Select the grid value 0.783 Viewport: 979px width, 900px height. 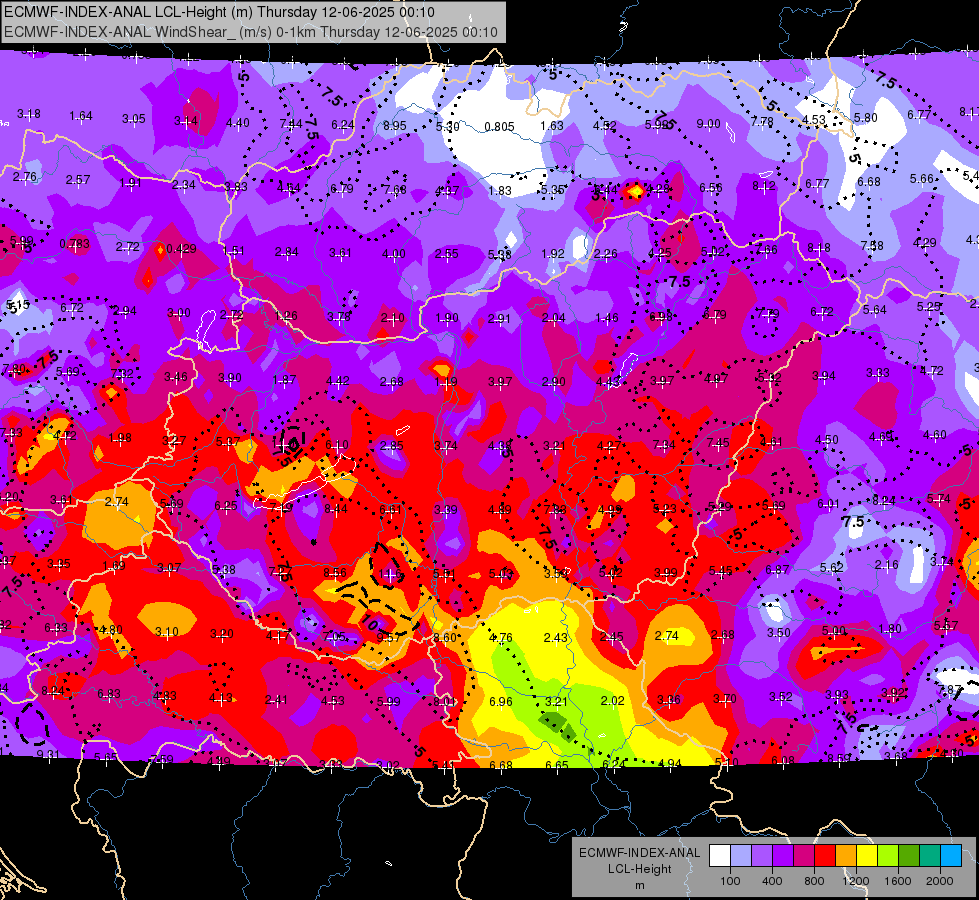pos(74,244)
